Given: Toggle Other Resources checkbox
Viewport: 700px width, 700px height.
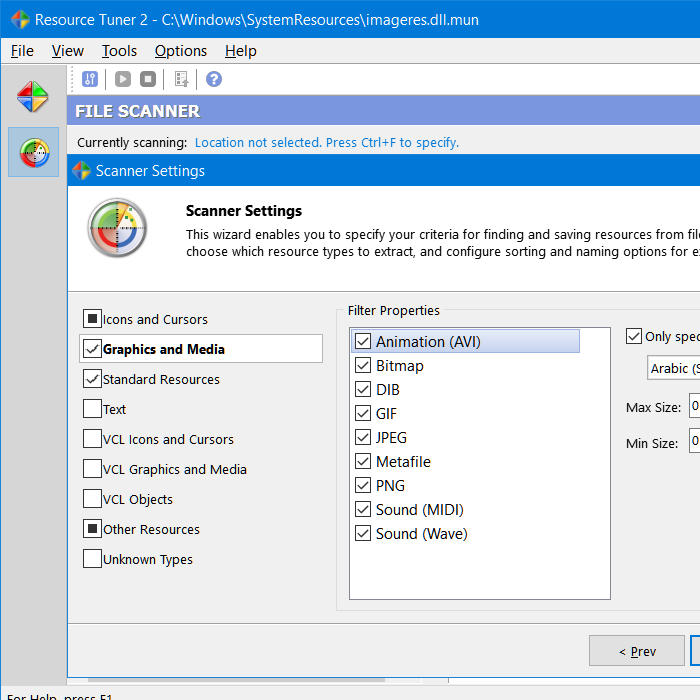Looking at the screenshot, I should [92, 529].
